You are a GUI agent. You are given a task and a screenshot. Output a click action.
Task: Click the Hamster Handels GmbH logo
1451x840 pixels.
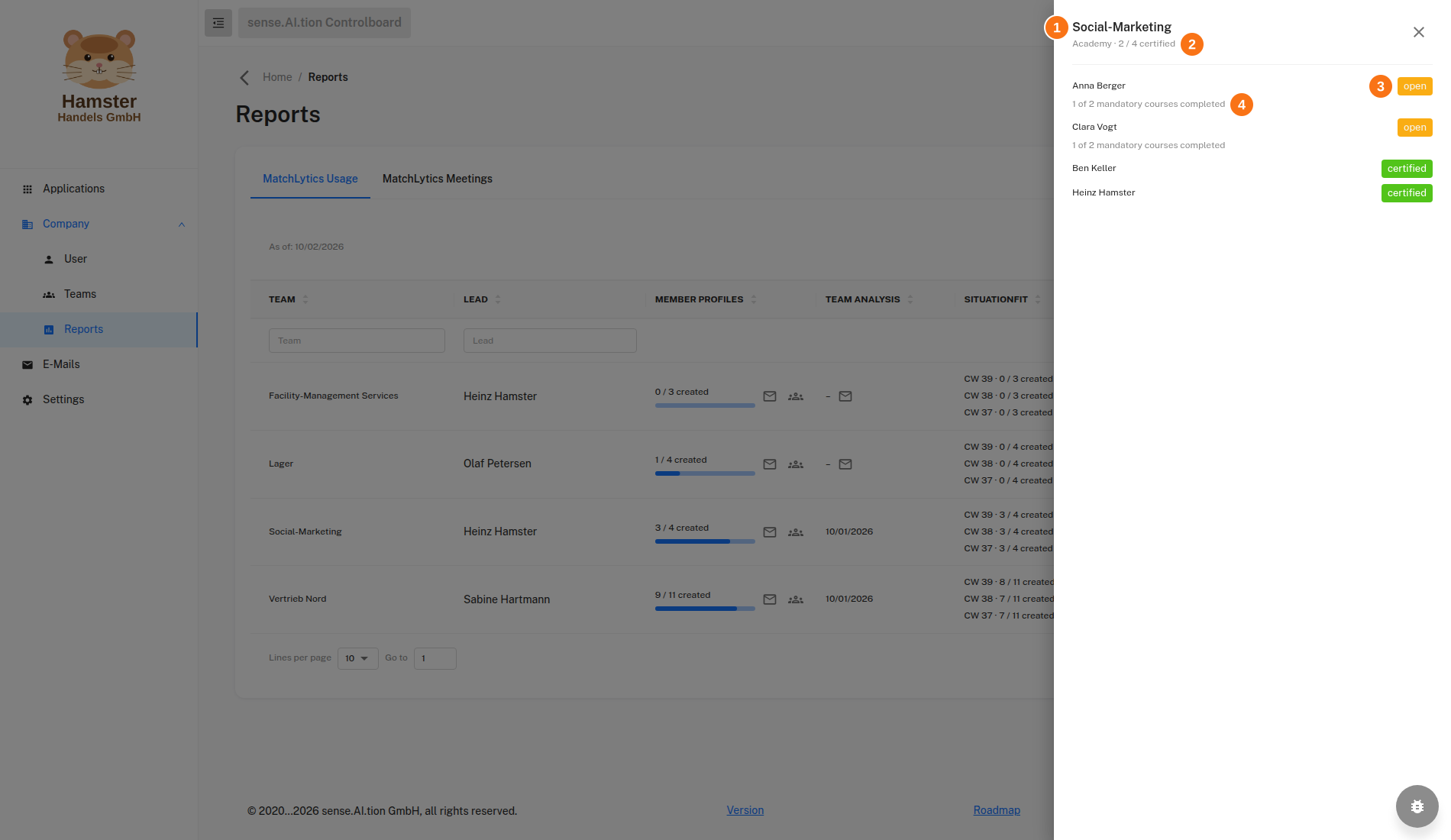(x=99, y=76)
